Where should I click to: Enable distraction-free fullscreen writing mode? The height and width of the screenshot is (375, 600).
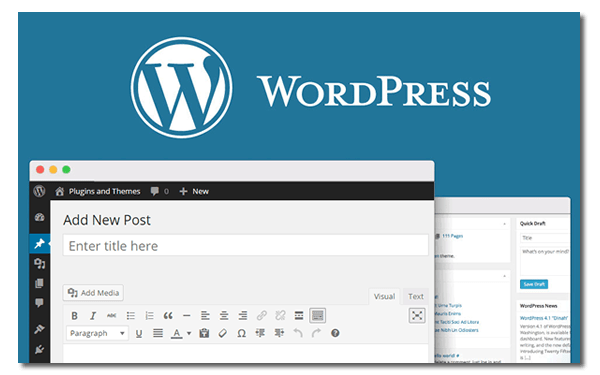coord(417,316)
